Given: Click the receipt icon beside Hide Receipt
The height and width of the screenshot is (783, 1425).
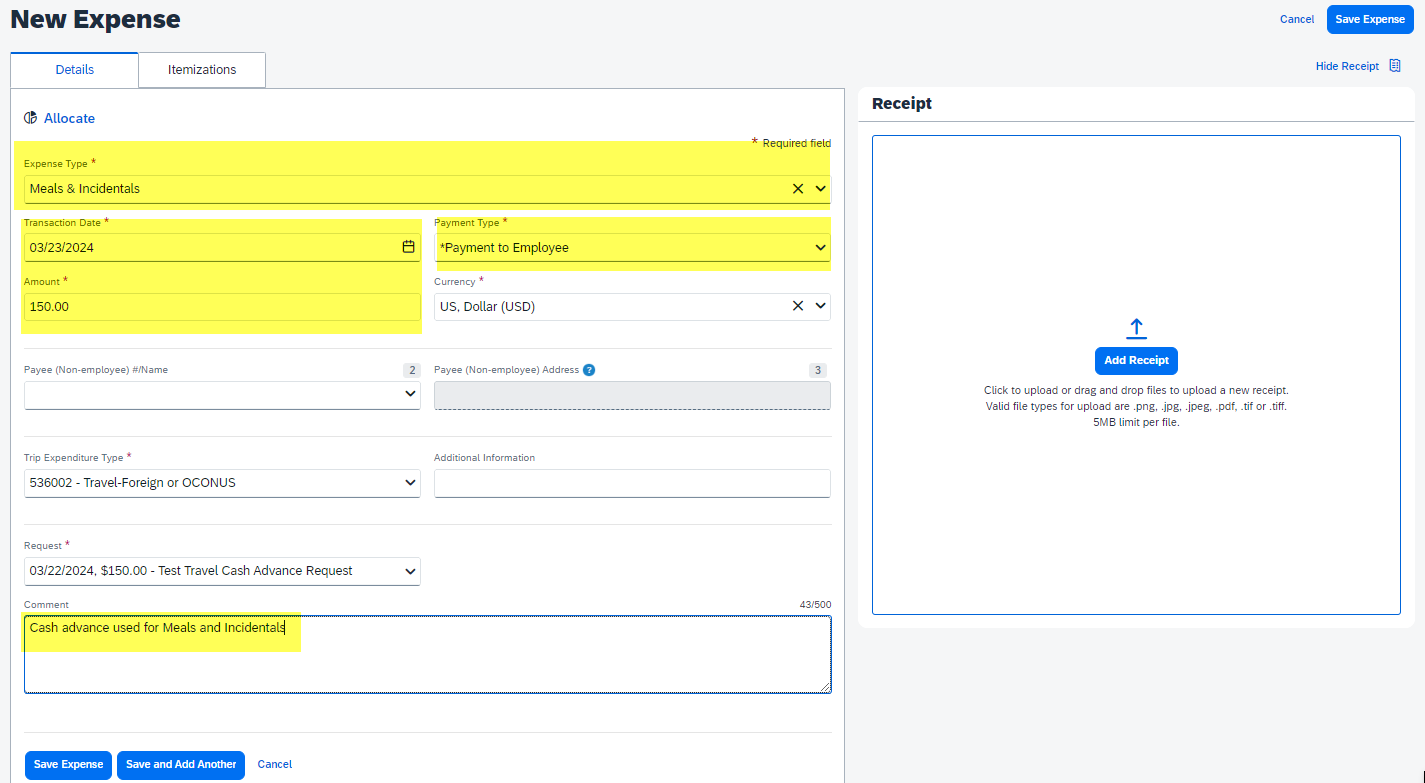Looking at the screenshot, I should (x=1395, y=66).
